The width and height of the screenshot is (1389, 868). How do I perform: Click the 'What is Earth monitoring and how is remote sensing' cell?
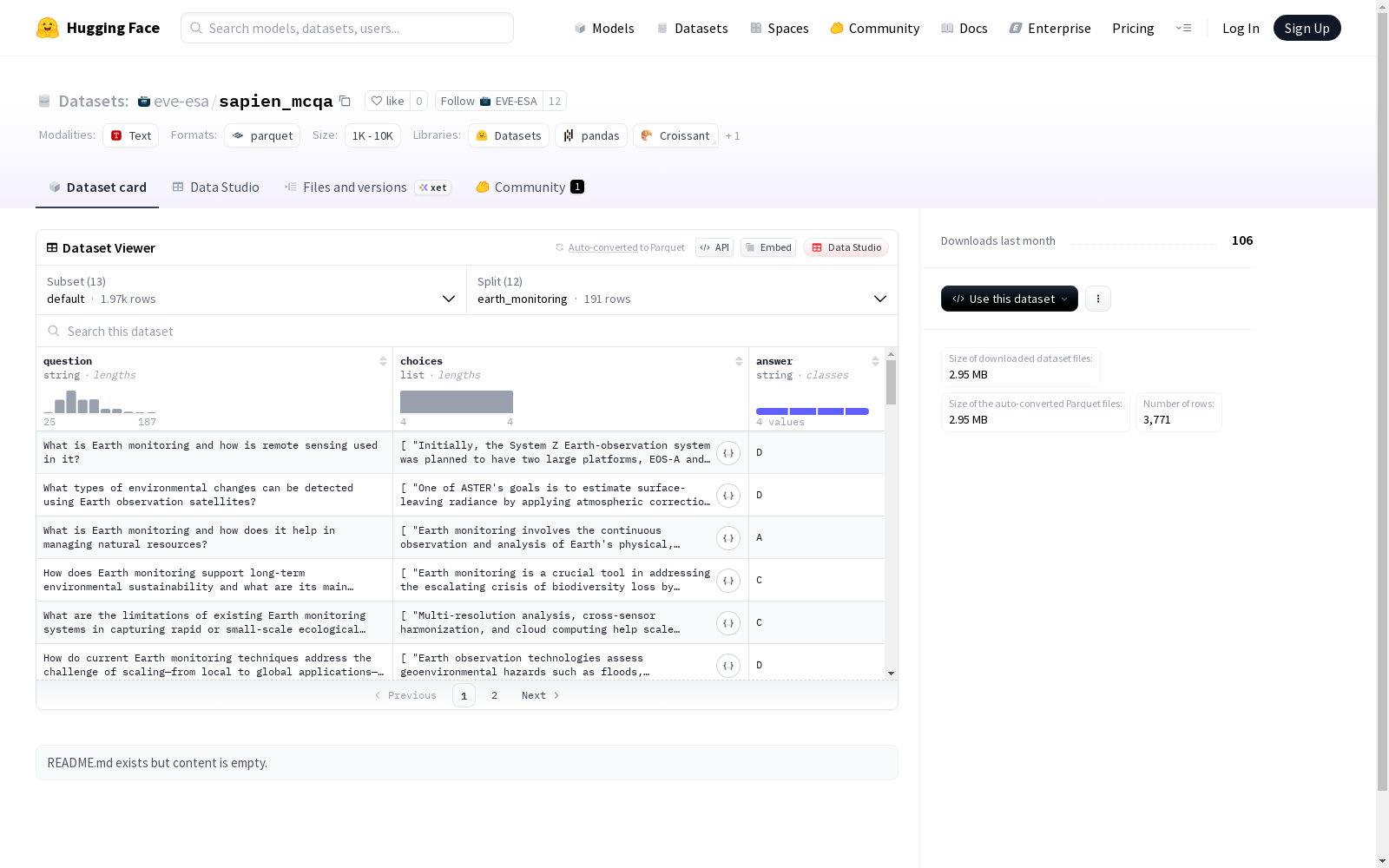(x=214, y=452)
